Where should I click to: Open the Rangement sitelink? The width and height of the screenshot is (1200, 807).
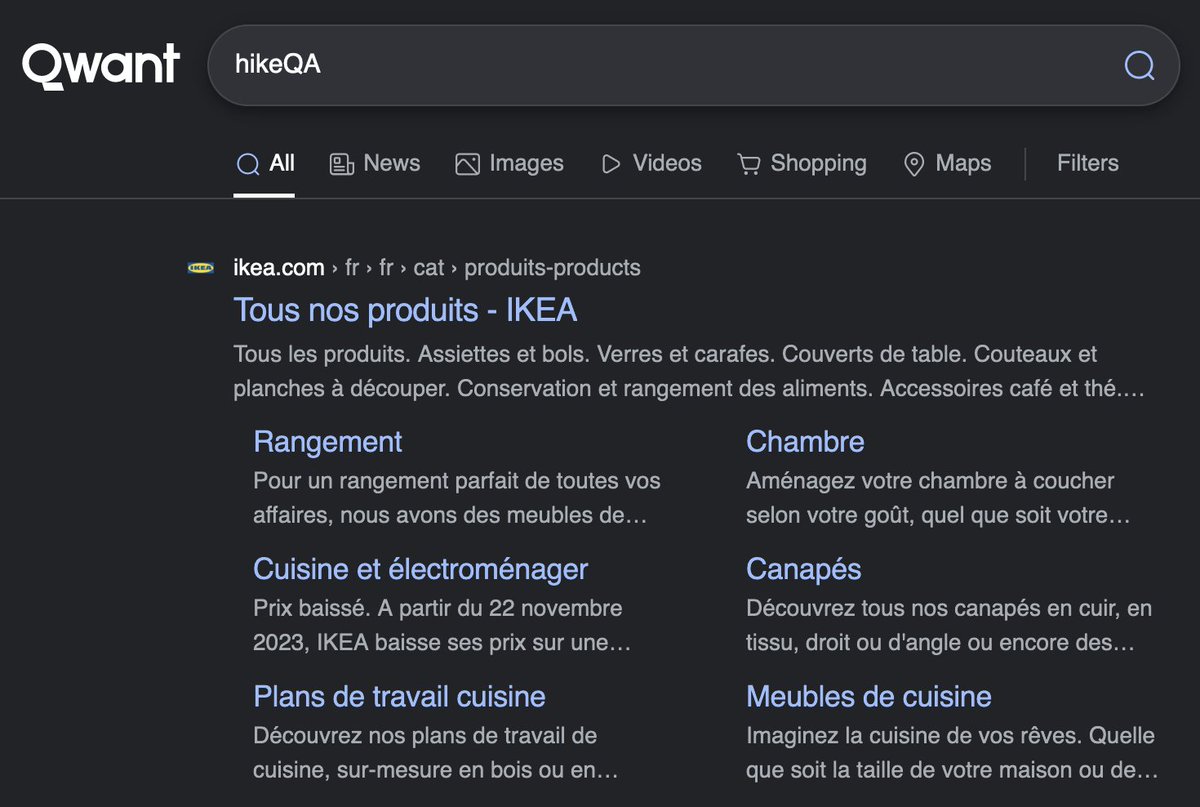pos(328,442)
